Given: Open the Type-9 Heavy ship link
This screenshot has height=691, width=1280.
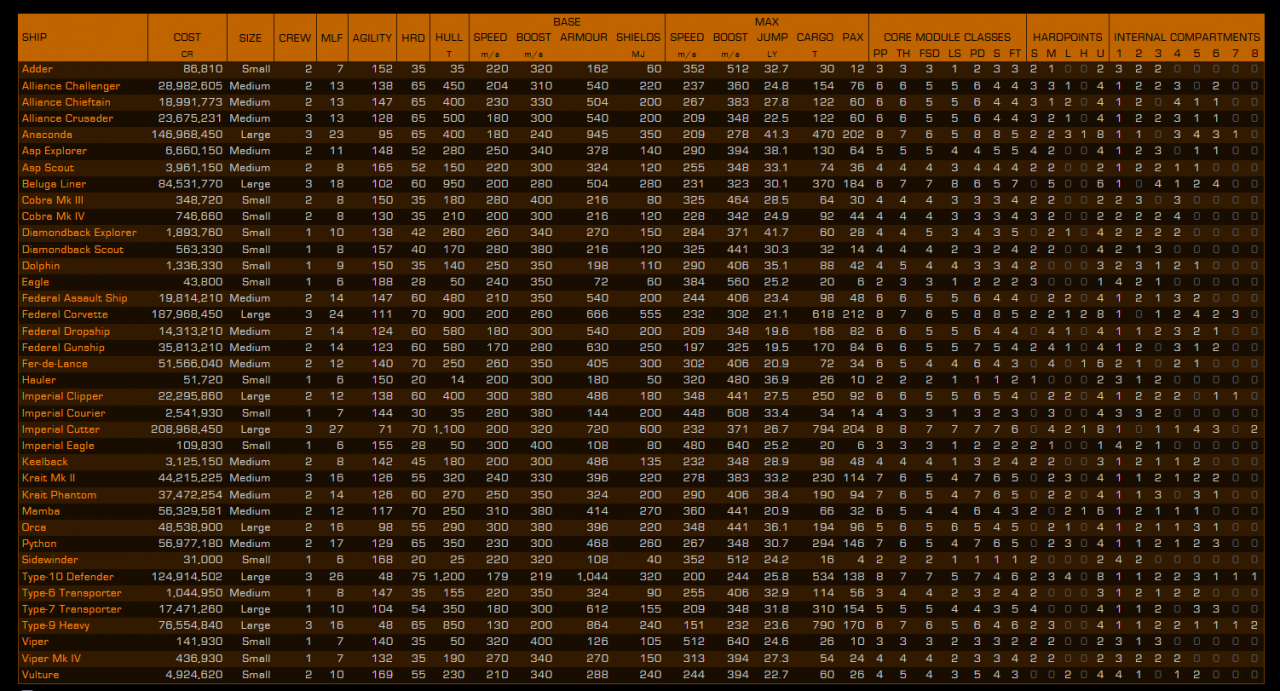Looking at the screenshot, I should (x=56, y=625).
